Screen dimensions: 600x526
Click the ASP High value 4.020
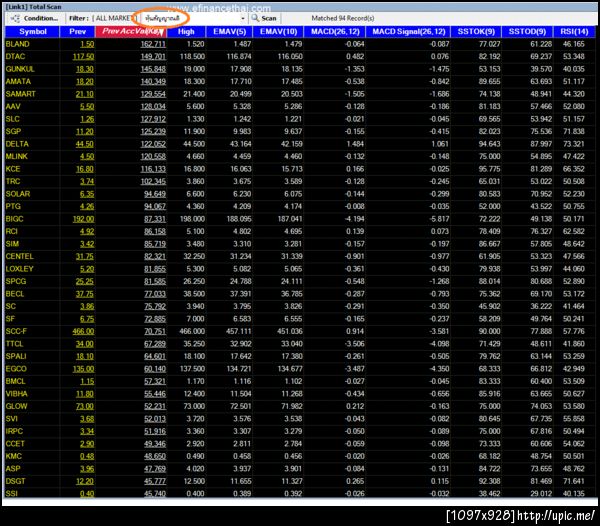pos(195,469)
